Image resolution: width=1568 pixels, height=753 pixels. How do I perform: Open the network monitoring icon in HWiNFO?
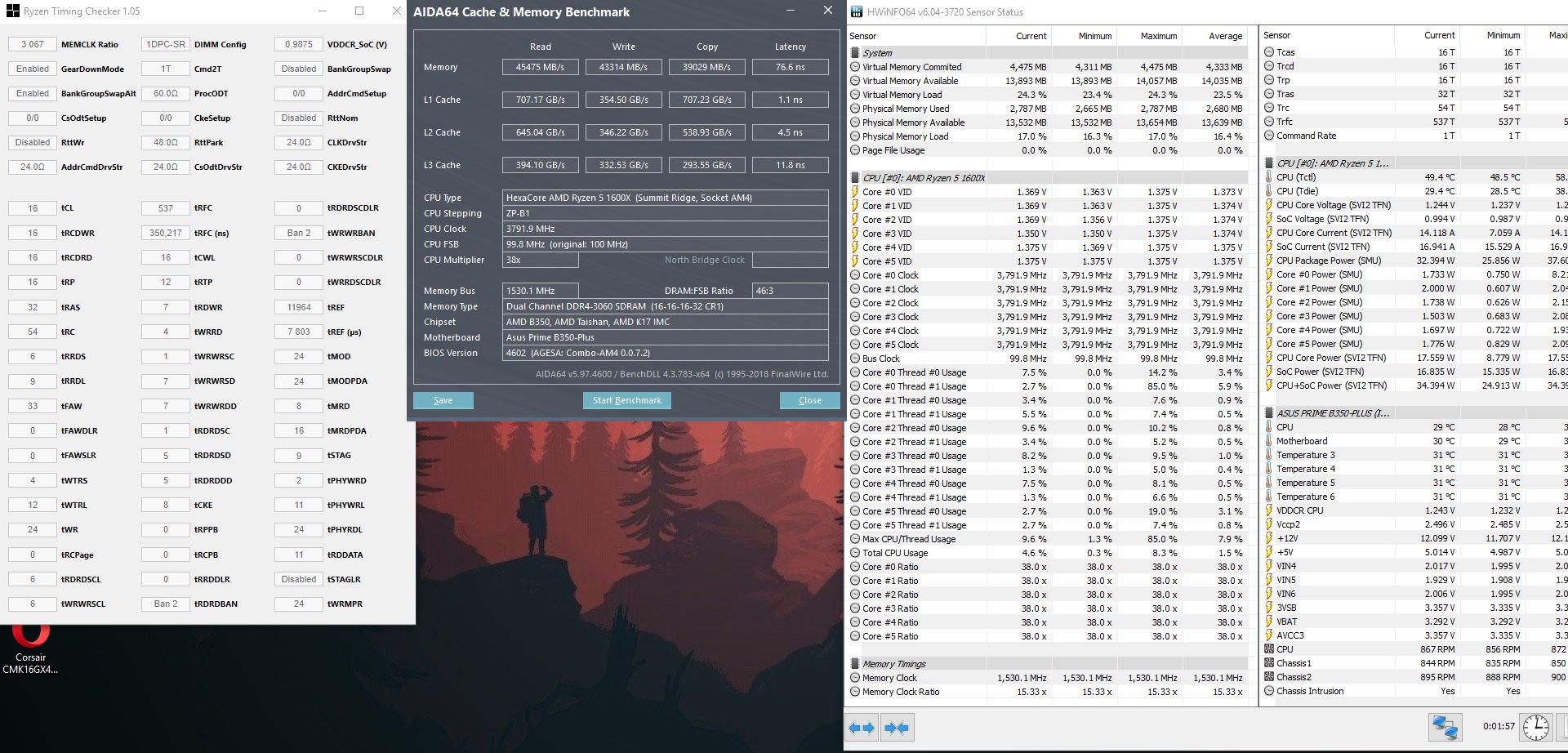click(1445, 727)
